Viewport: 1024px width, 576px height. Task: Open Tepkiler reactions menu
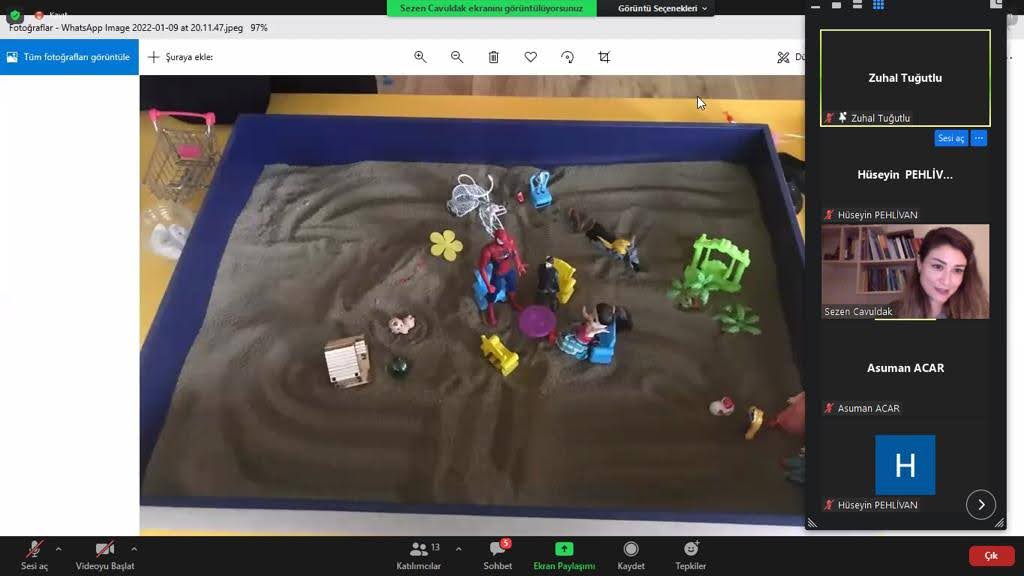690,555
